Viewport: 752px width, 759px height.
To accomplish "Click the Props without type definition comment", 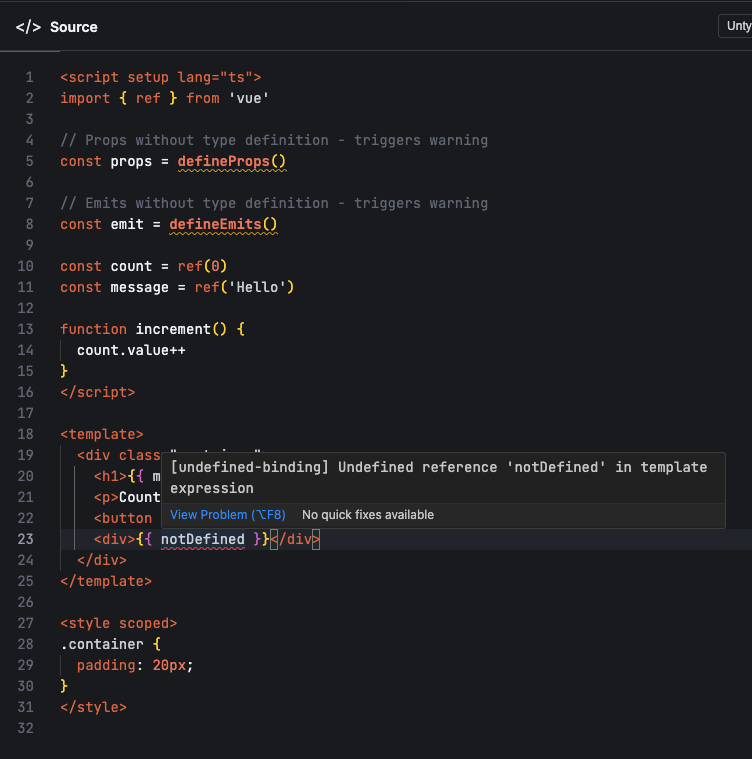I will 274,140.
